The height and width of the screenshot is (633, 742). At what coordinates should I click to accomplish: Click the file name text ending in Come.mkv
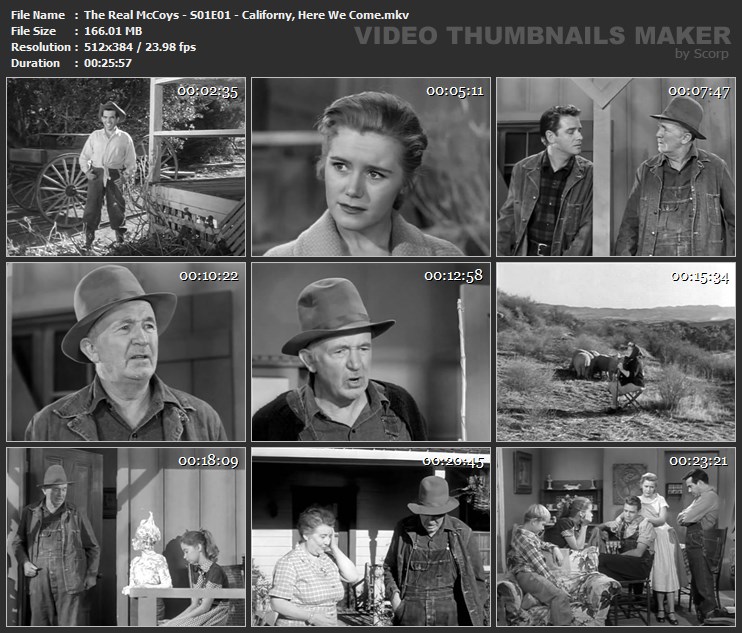[x=246, y=15]
